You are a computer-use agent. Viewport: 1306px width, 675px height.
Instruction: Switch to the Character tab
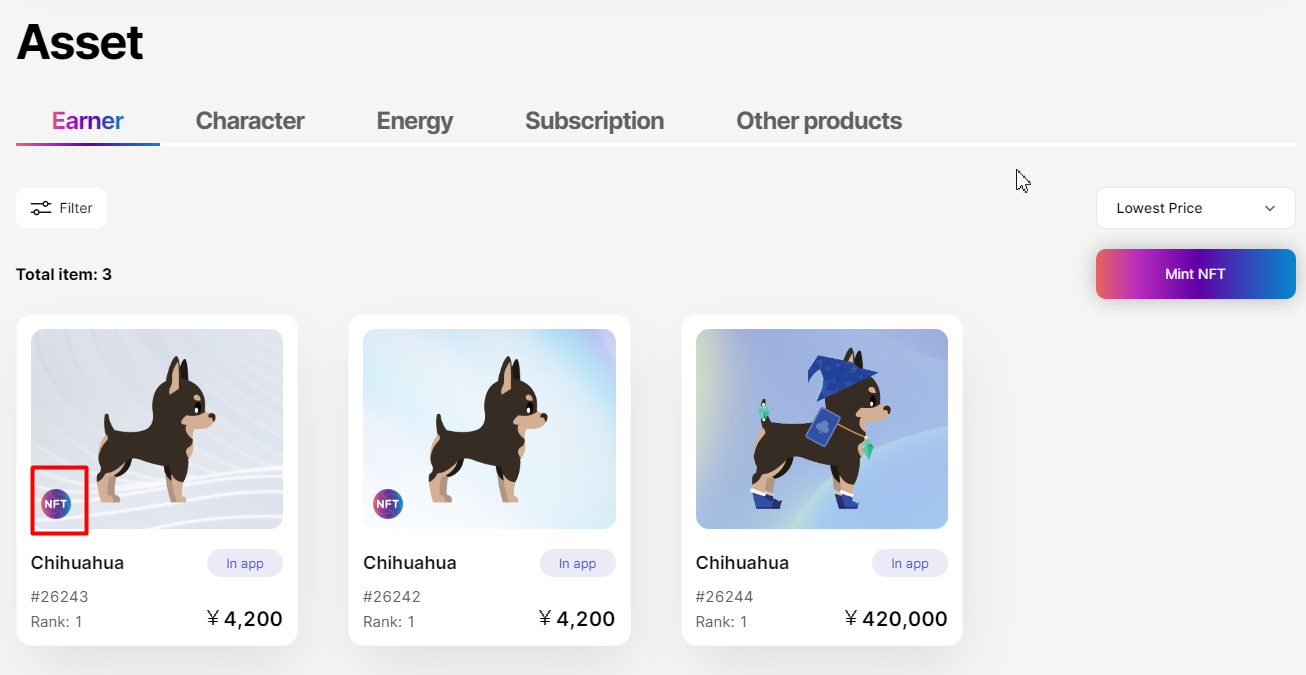250,121
